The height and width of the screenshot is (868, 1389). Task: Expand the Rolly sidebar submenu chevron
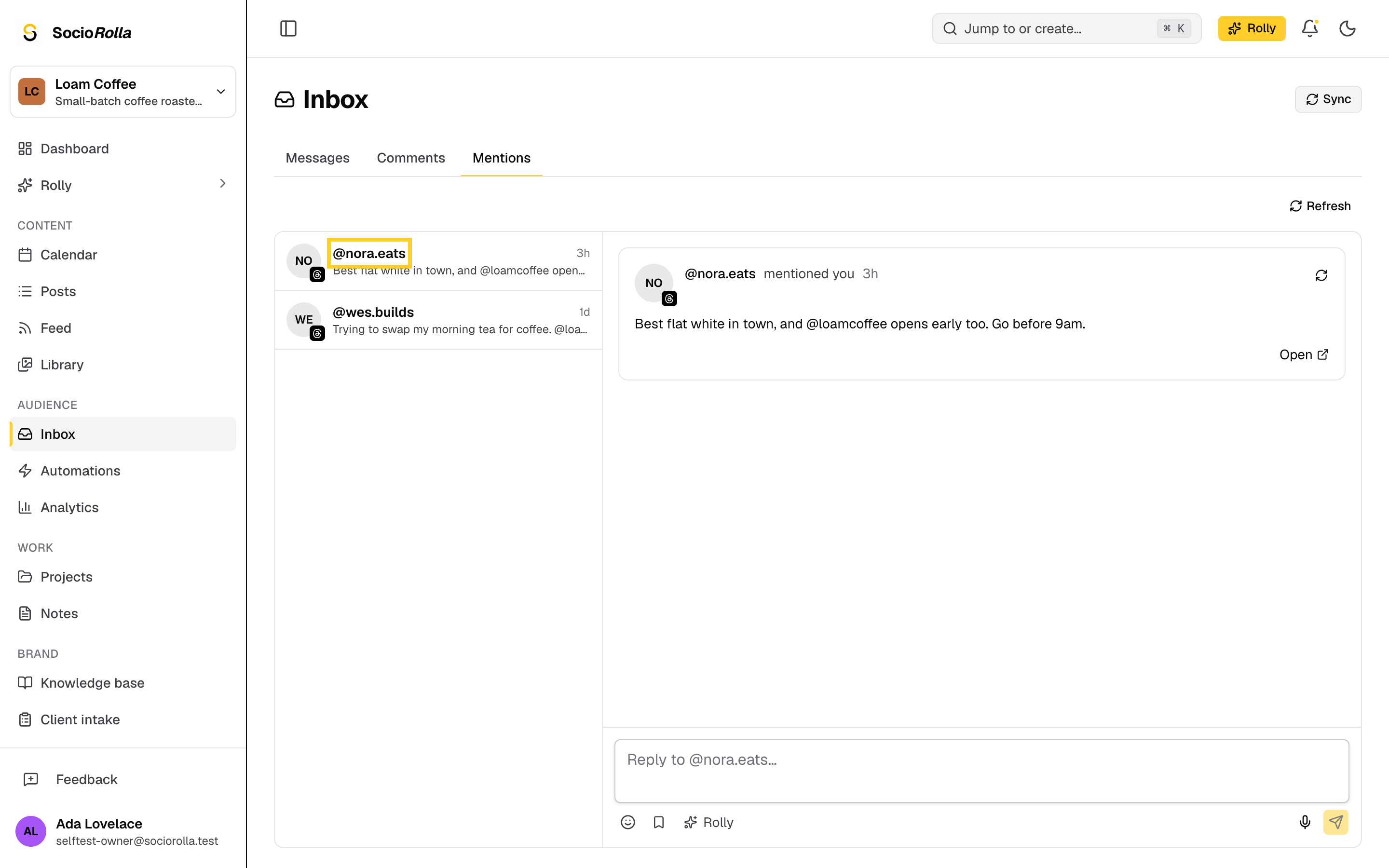pos(223,184)
